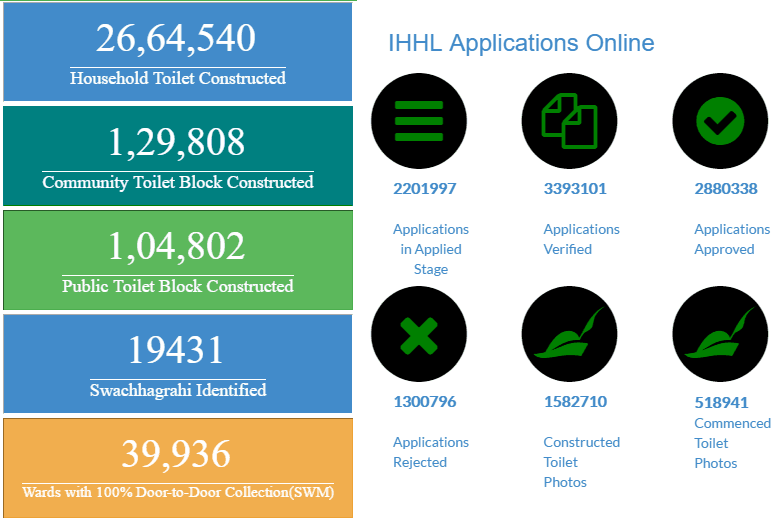This screenshot has height=524, width=784.
Task: Open the 2880338 approved applications count
Action: click(x=726, y=188)
